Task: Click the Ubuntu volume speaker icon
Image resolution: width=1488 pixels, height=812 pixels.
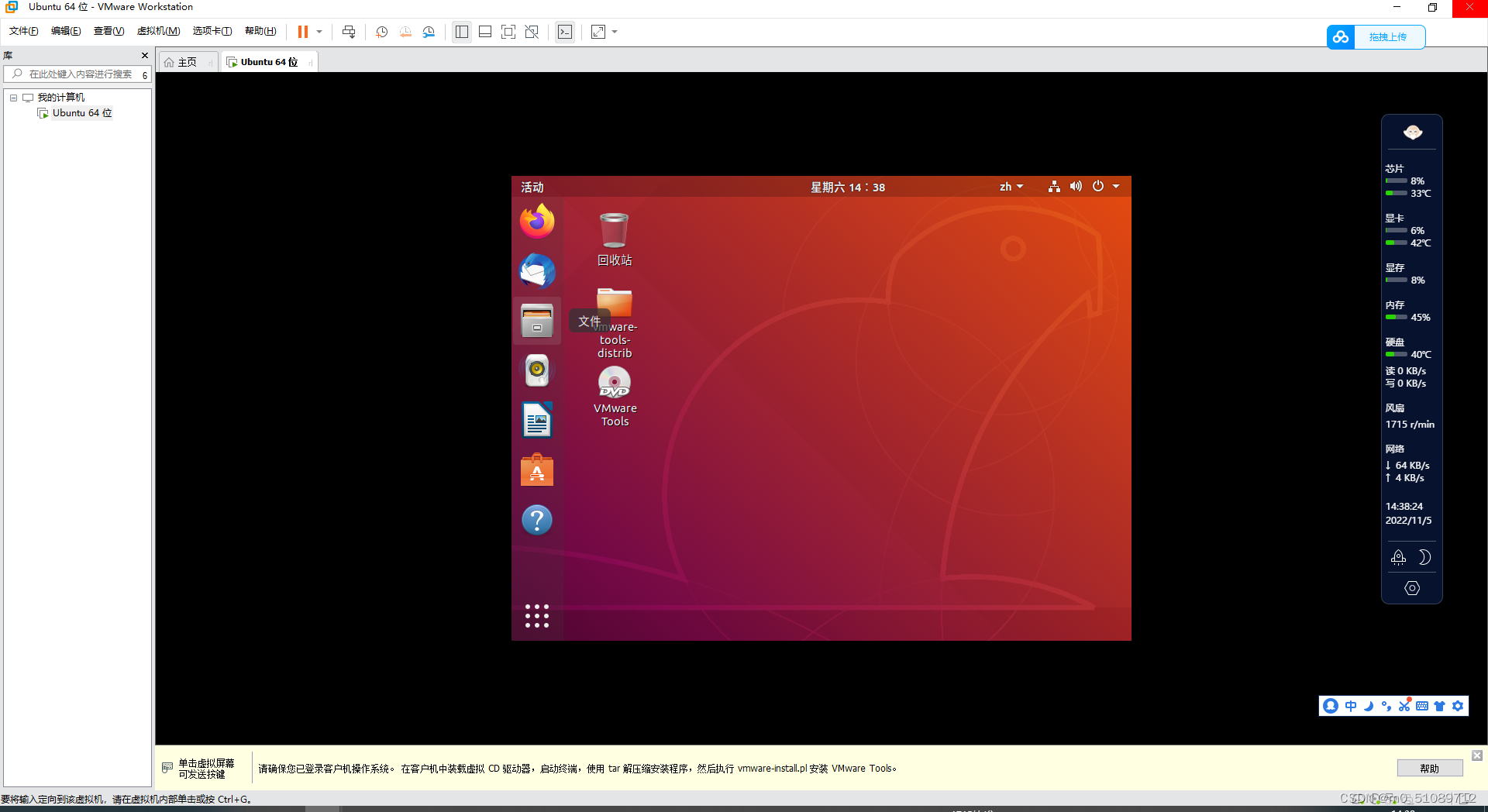Action: (1076, 187)
